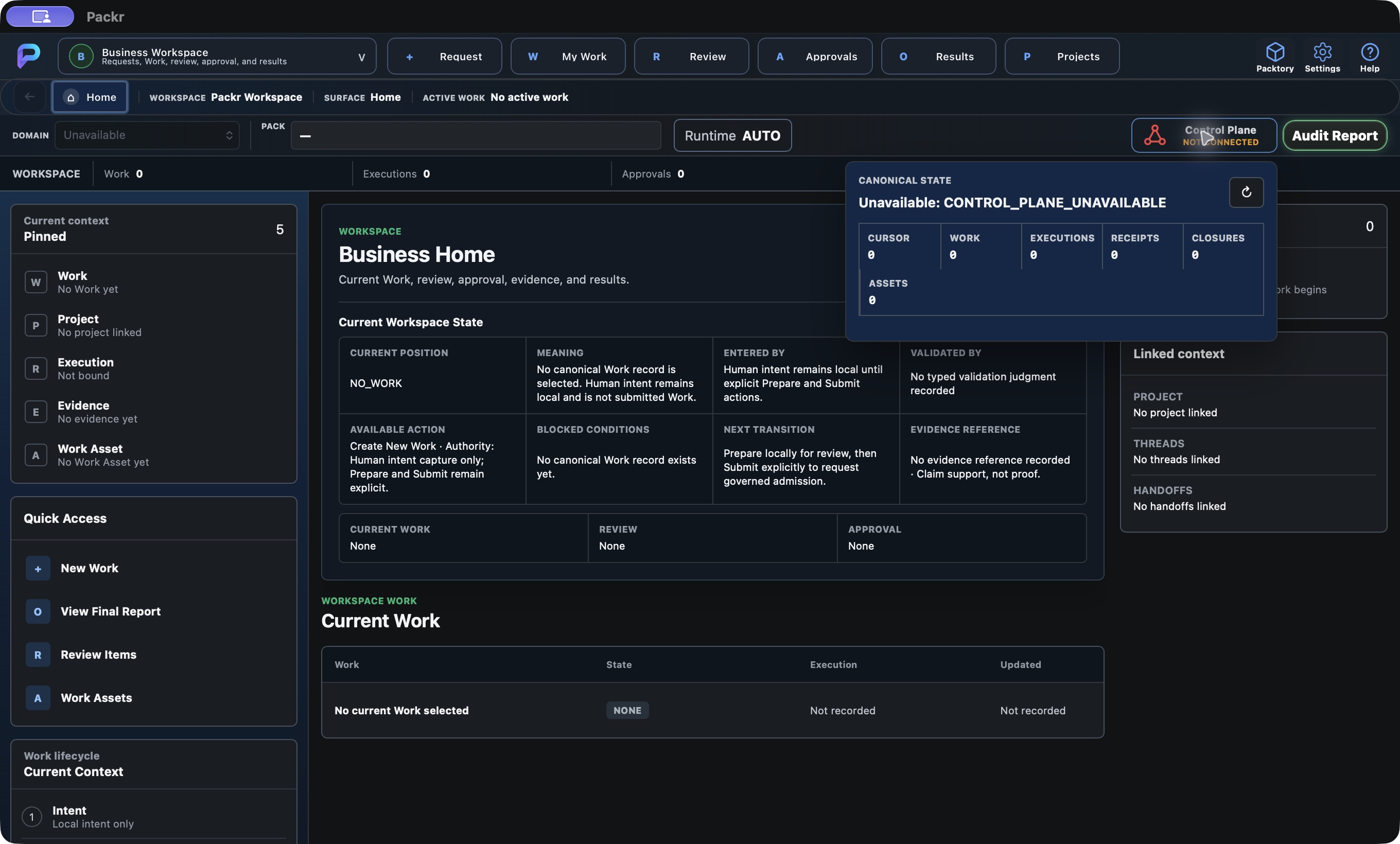Click the O icon beside View Final Report

[x=38, y=612]
